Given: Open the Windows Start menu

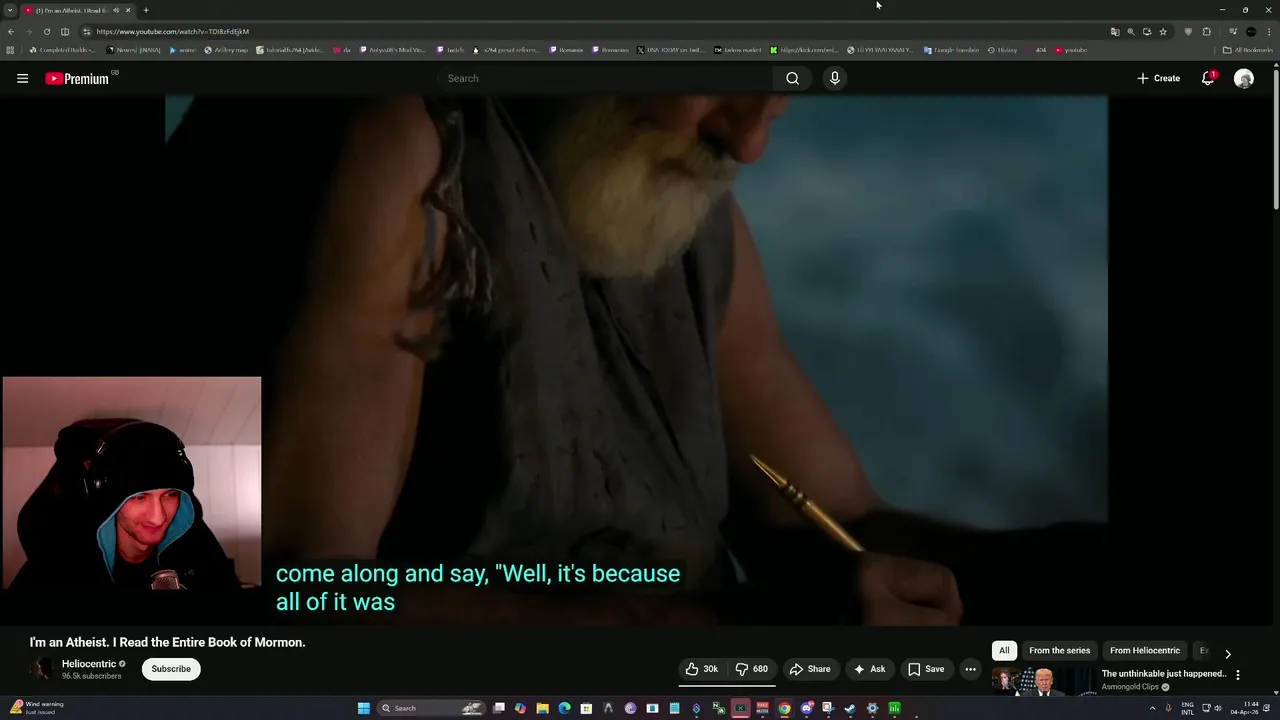Looking at the screenshot, I should pos(364,708).
